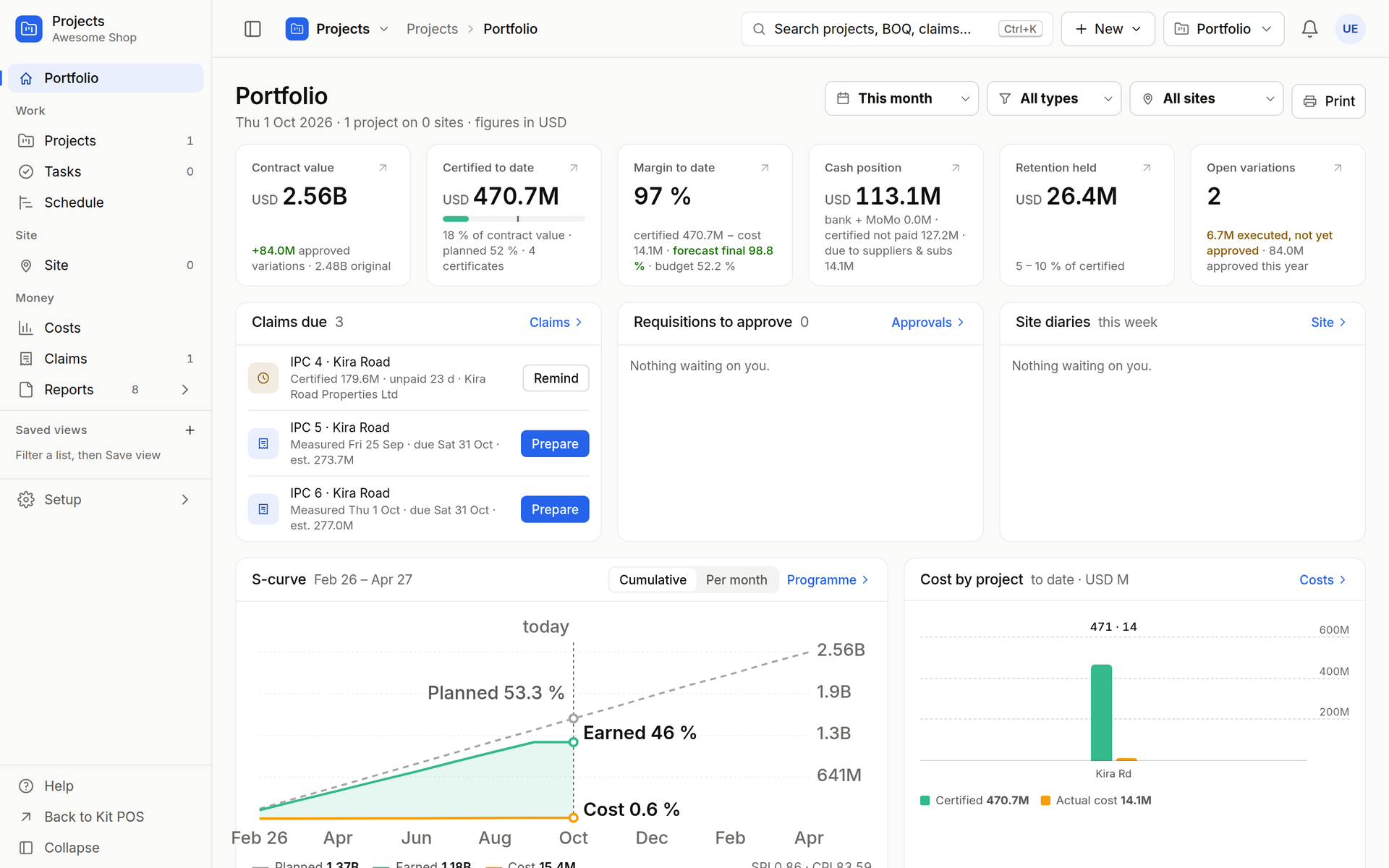
Task: Open Margin to date card arrow
Action: tap(765, 168)
